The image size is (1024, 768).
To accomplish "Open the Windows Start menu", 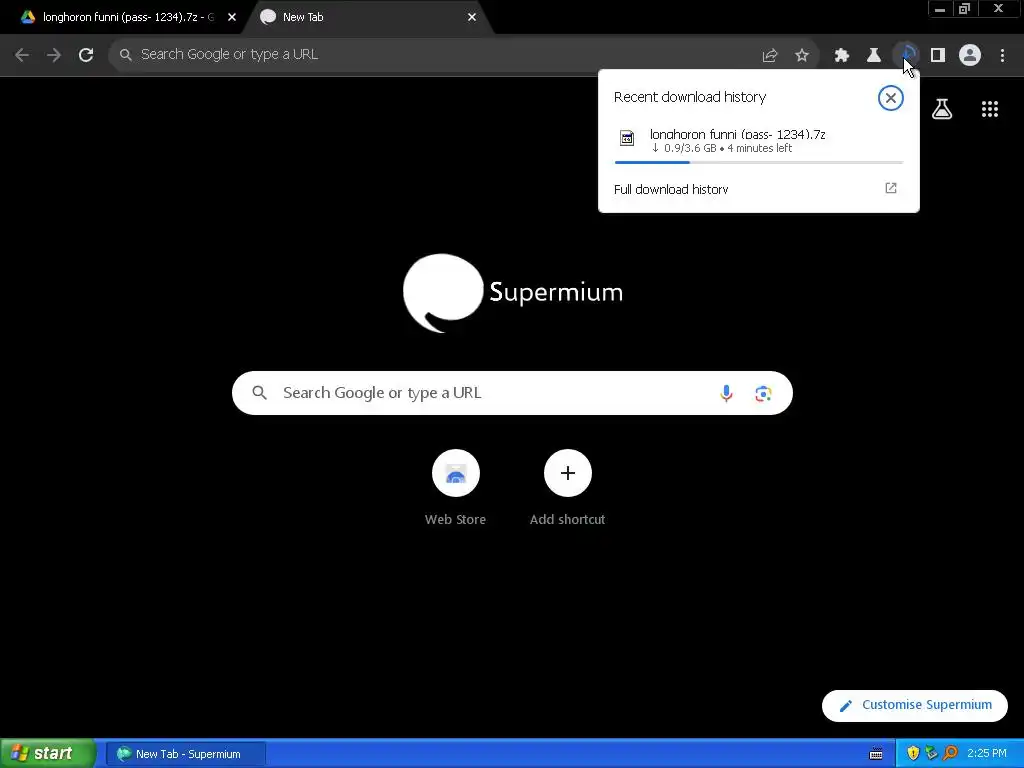I will point(47,754).
